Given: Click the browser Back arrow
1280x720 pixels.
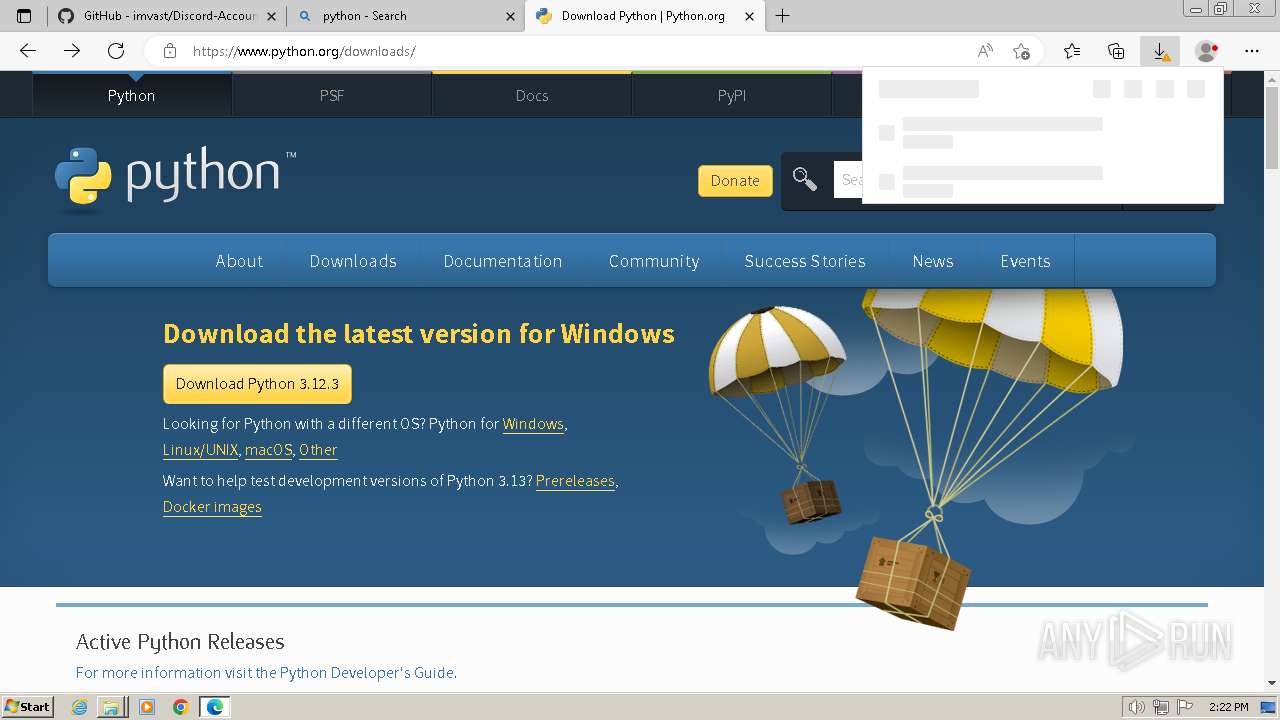Looking at the screenshot, I should click(x=28, y=51).
